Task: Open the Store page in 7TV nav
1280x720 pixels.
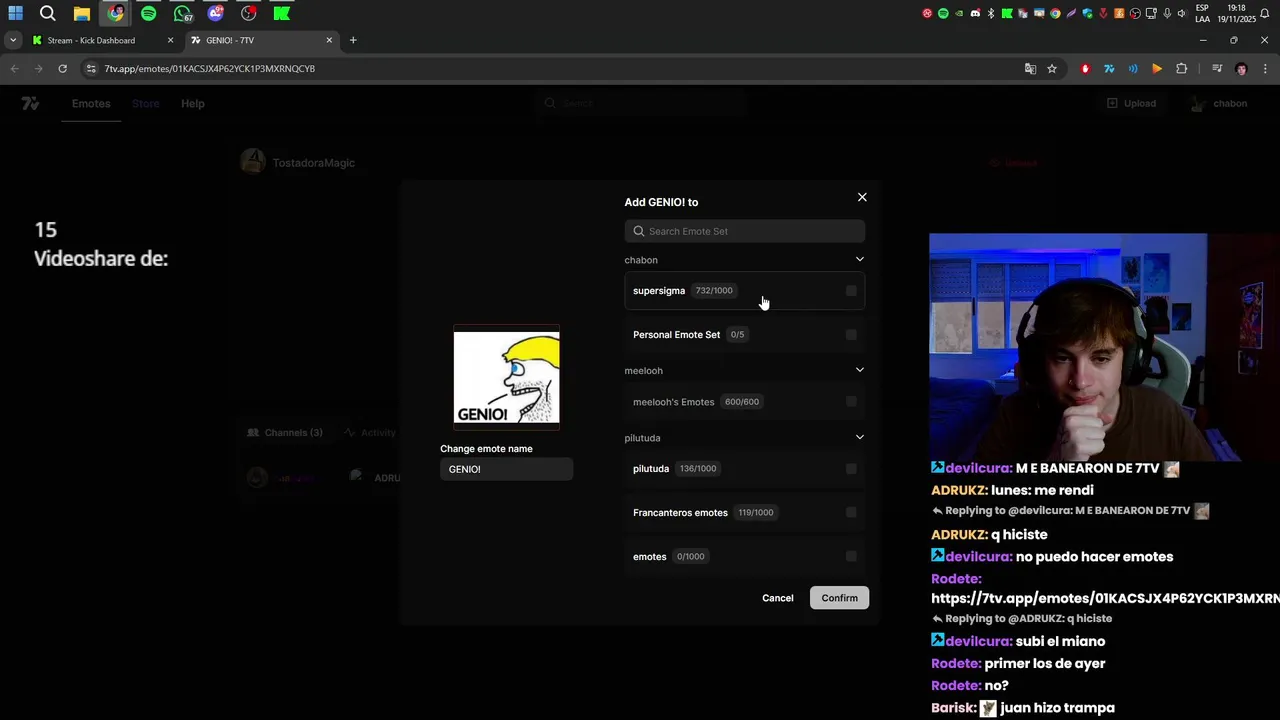Action: point(146,104)
